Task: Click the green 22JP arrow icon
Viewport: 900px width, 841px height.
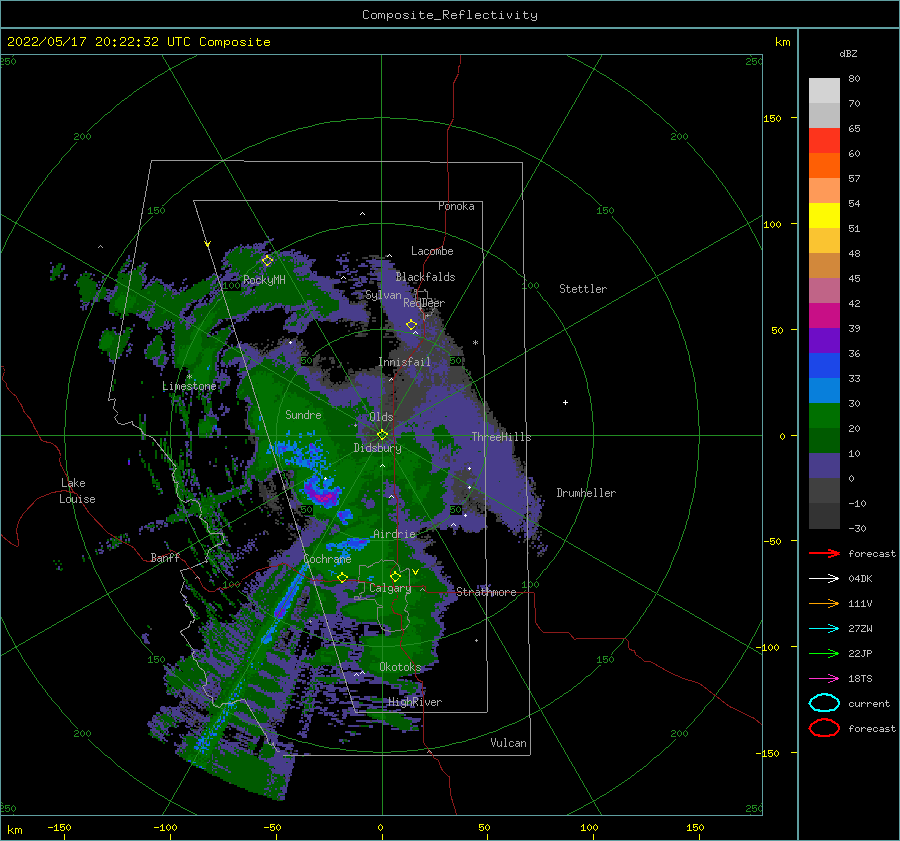Action: (824, 653)
